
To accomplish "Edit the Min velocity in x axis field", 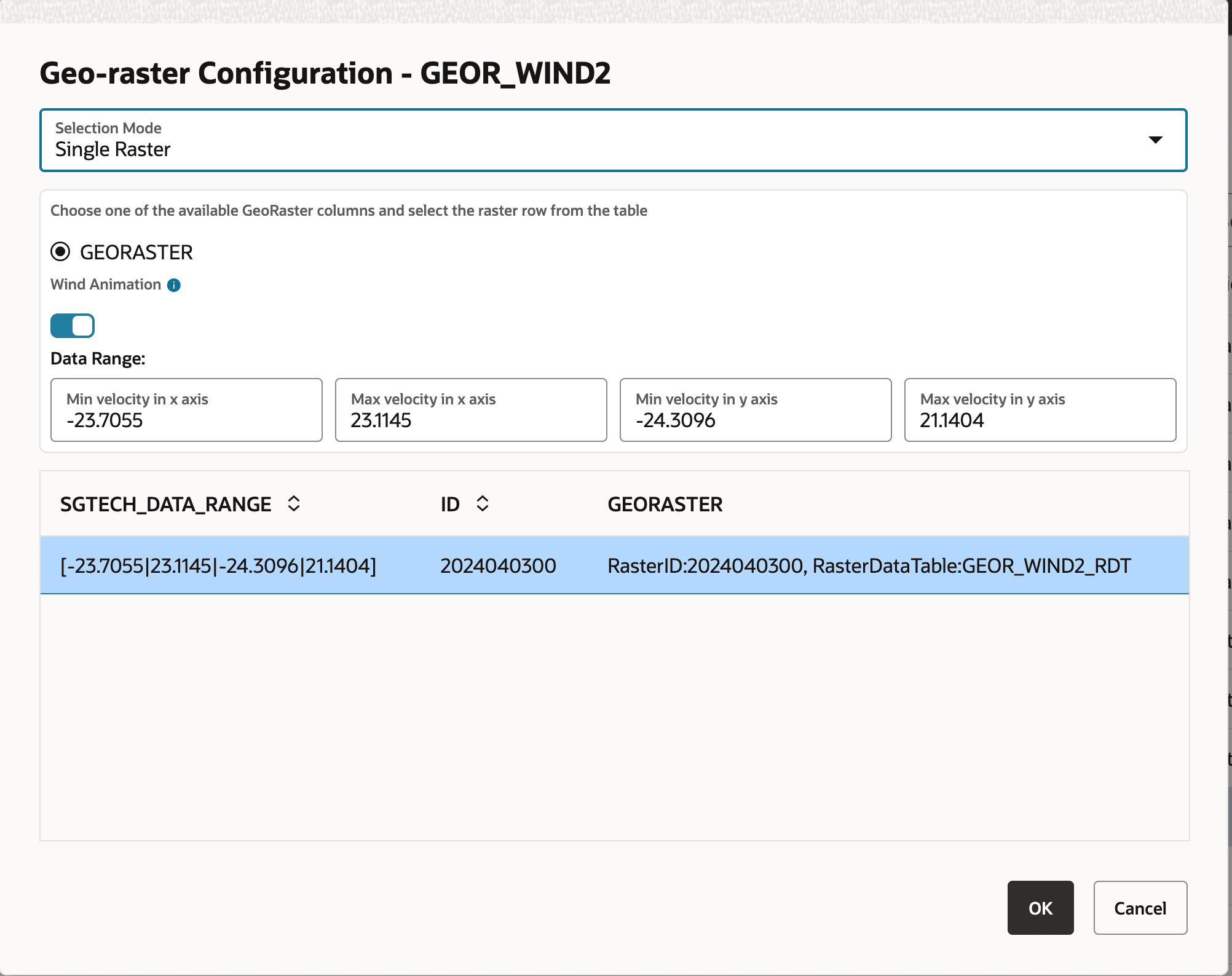I will coord(186,420).
